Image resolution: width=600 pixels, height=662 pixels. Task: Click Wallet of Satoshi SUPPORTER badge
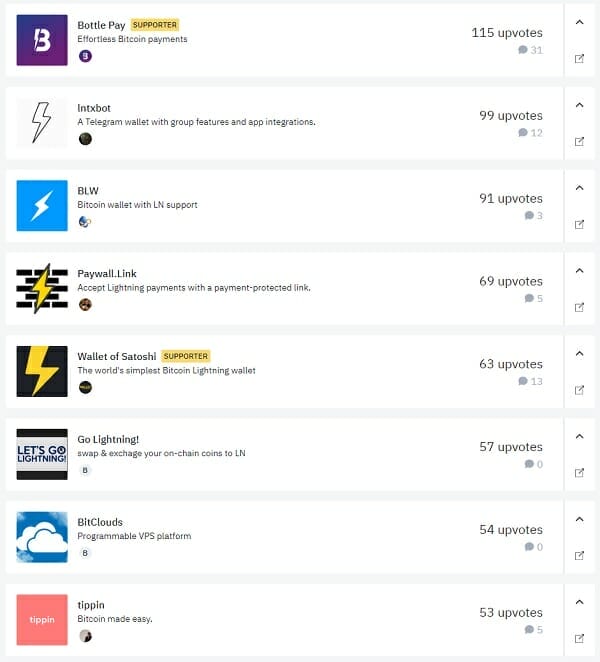click(x=186, y=356)
